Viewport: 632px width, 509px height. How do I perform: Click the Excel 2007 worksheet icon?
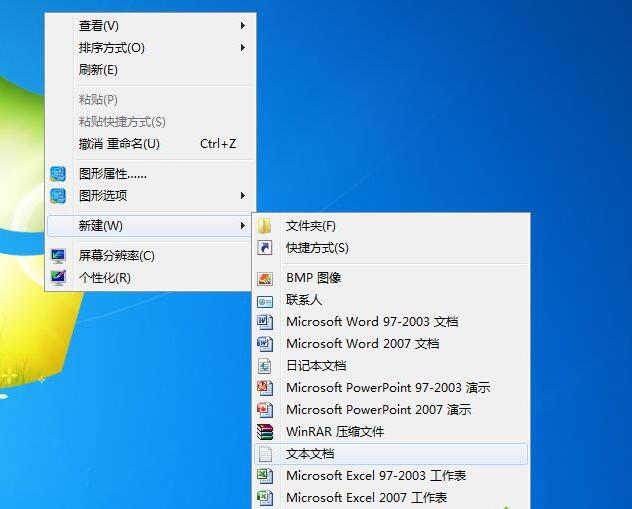[265, 498]
